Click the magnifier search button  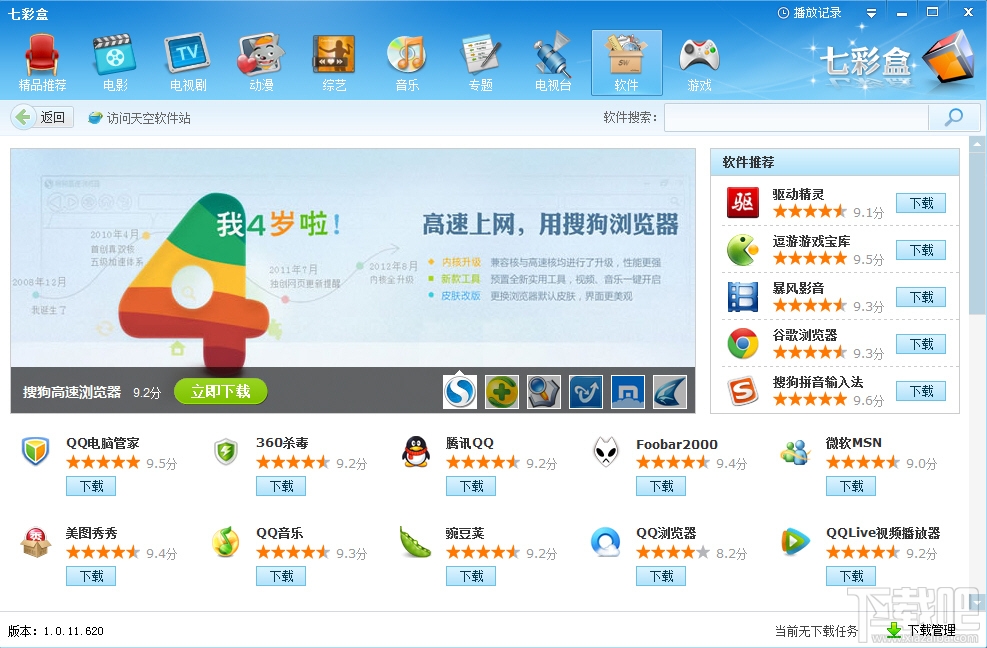pyautogui.click(x=954, y=118)
